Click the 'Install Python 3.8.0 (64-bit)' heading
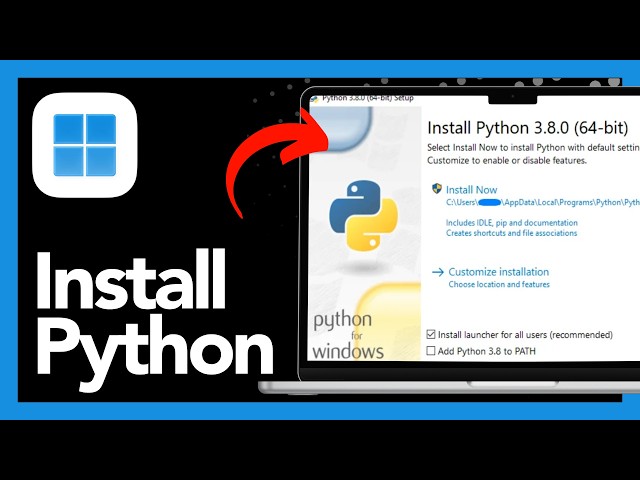 [x=527, y=128]
